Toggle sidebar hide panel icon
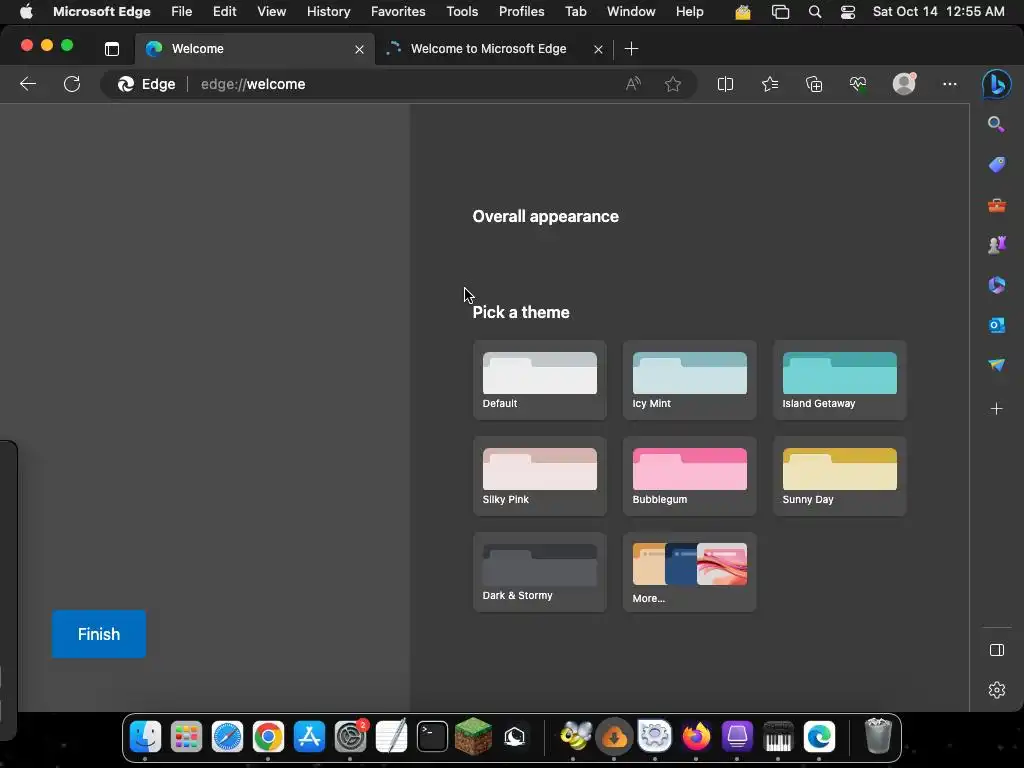The width and height of the screenshot is (1024, 768). 997,650
